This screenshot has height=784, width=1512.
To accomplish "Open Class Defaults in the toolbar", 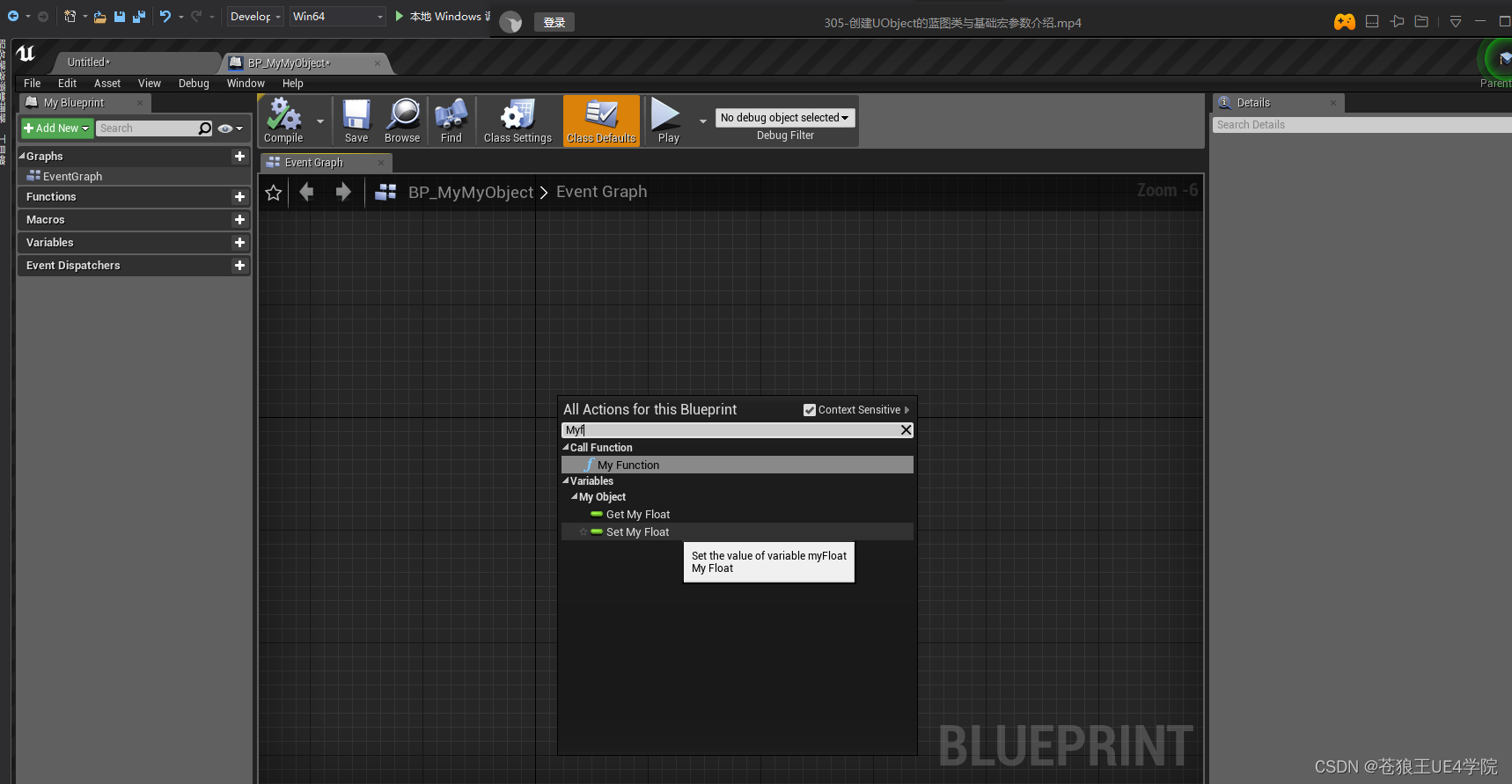I will 601,121.
